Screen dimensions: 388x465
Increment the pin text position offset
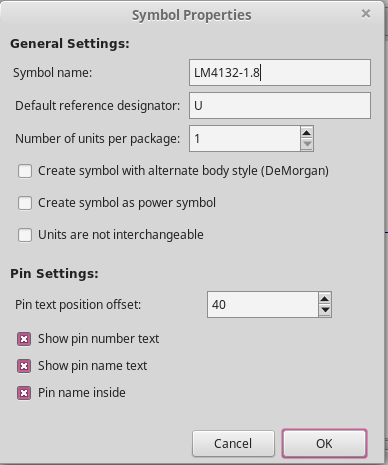pos(325,298)
